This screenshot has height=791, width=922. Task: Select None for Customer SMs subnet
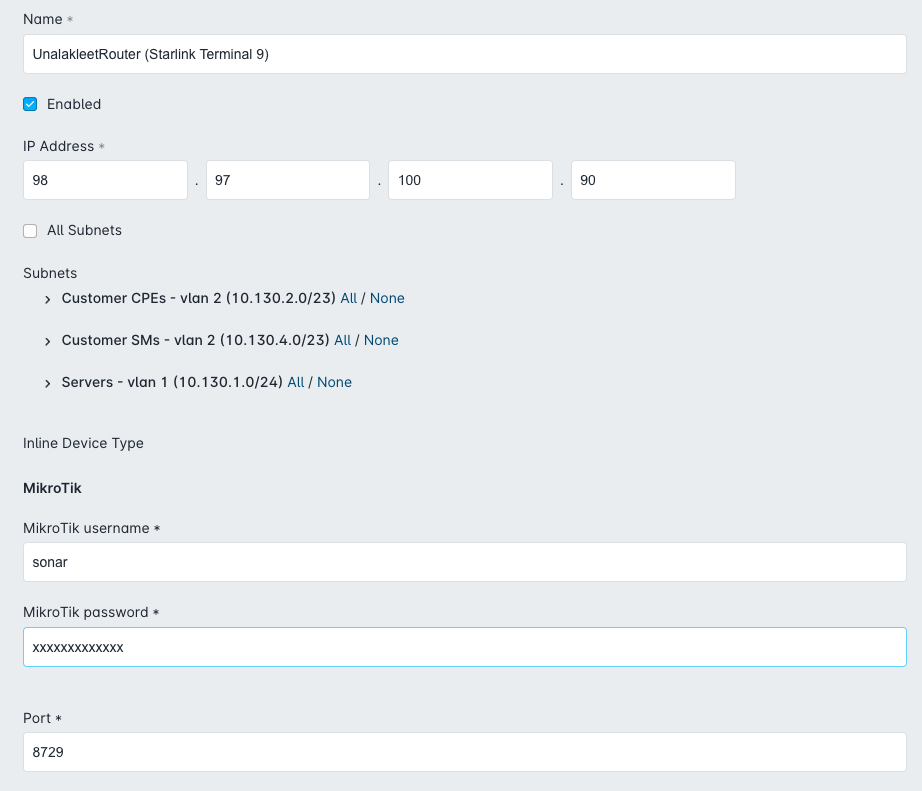[381, 340]
